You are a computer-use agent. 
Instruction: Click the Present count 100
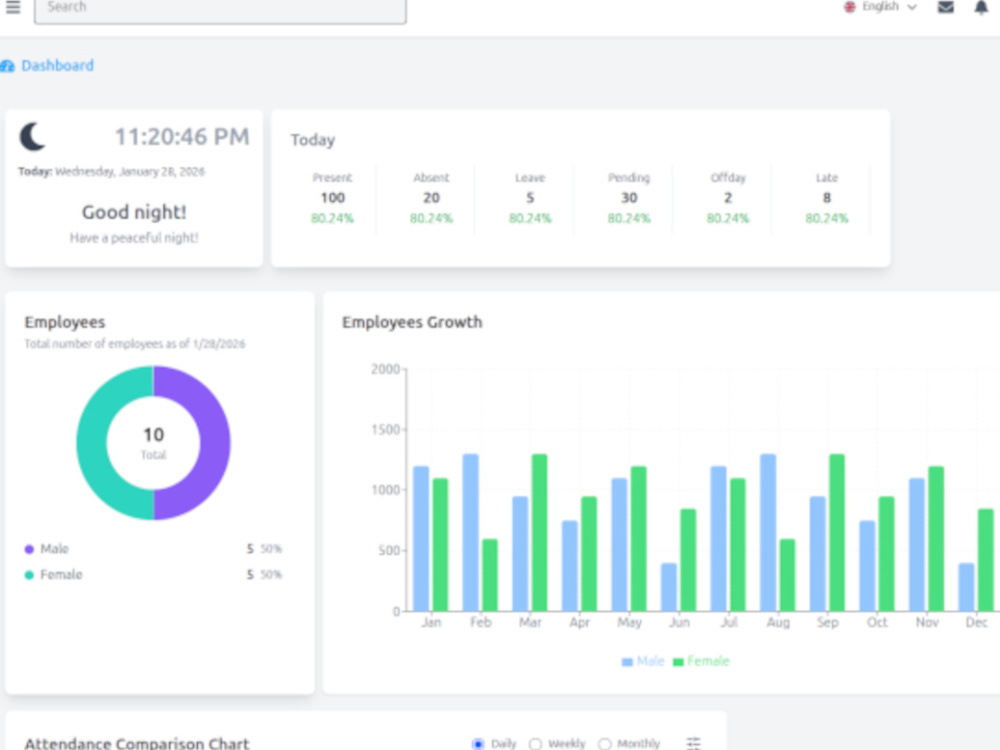click(x=332, y=198)
